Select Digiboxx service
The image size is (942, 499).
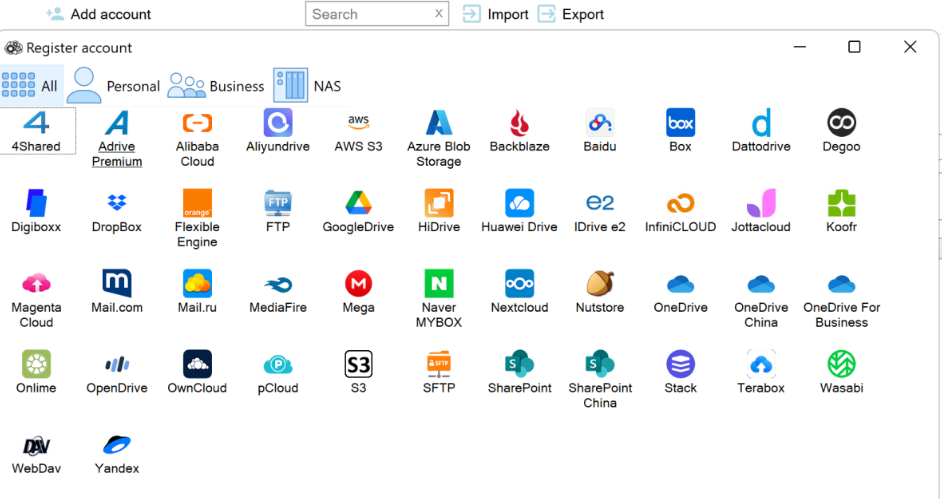[x=36, y=211]
